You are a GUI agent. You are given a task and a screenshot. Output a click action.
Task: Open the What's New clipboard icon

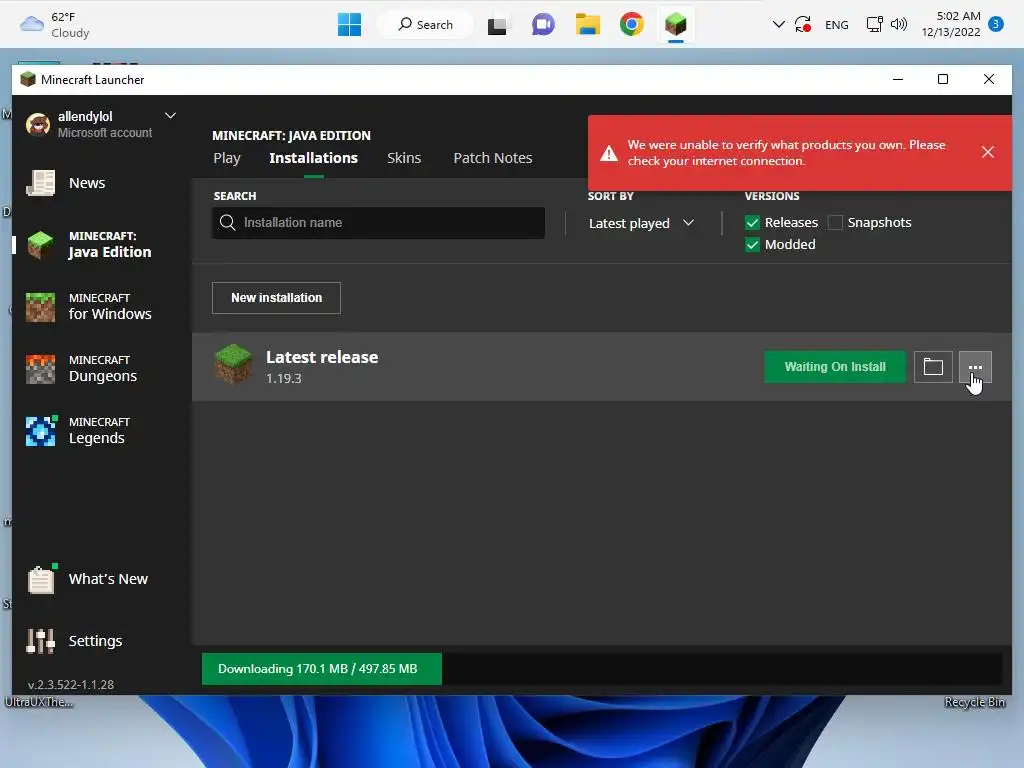(x=41, y=579)
